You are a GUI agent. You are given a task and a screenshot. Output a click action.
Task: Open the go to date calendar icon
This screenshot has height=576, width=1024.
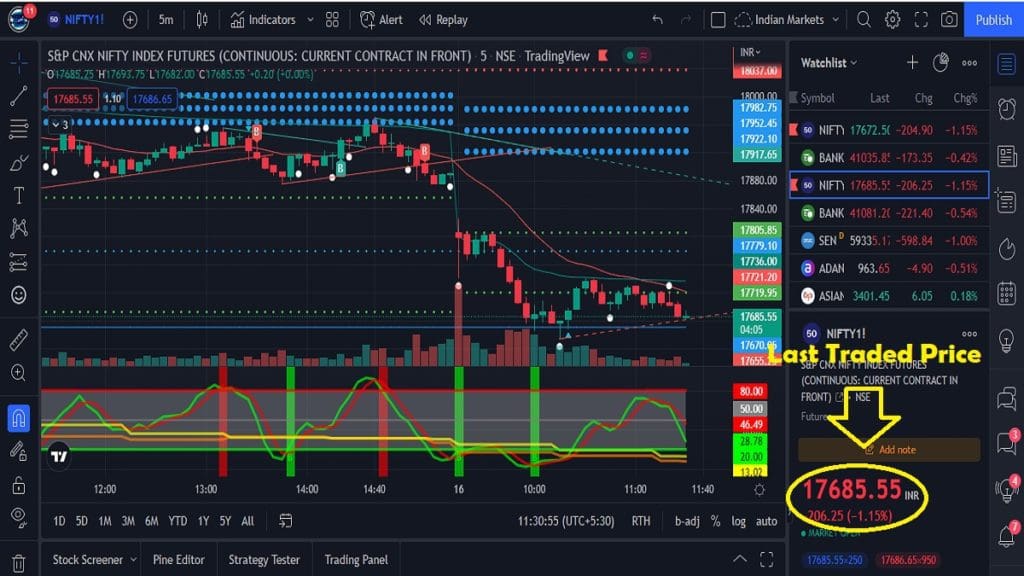pos(285,521)
